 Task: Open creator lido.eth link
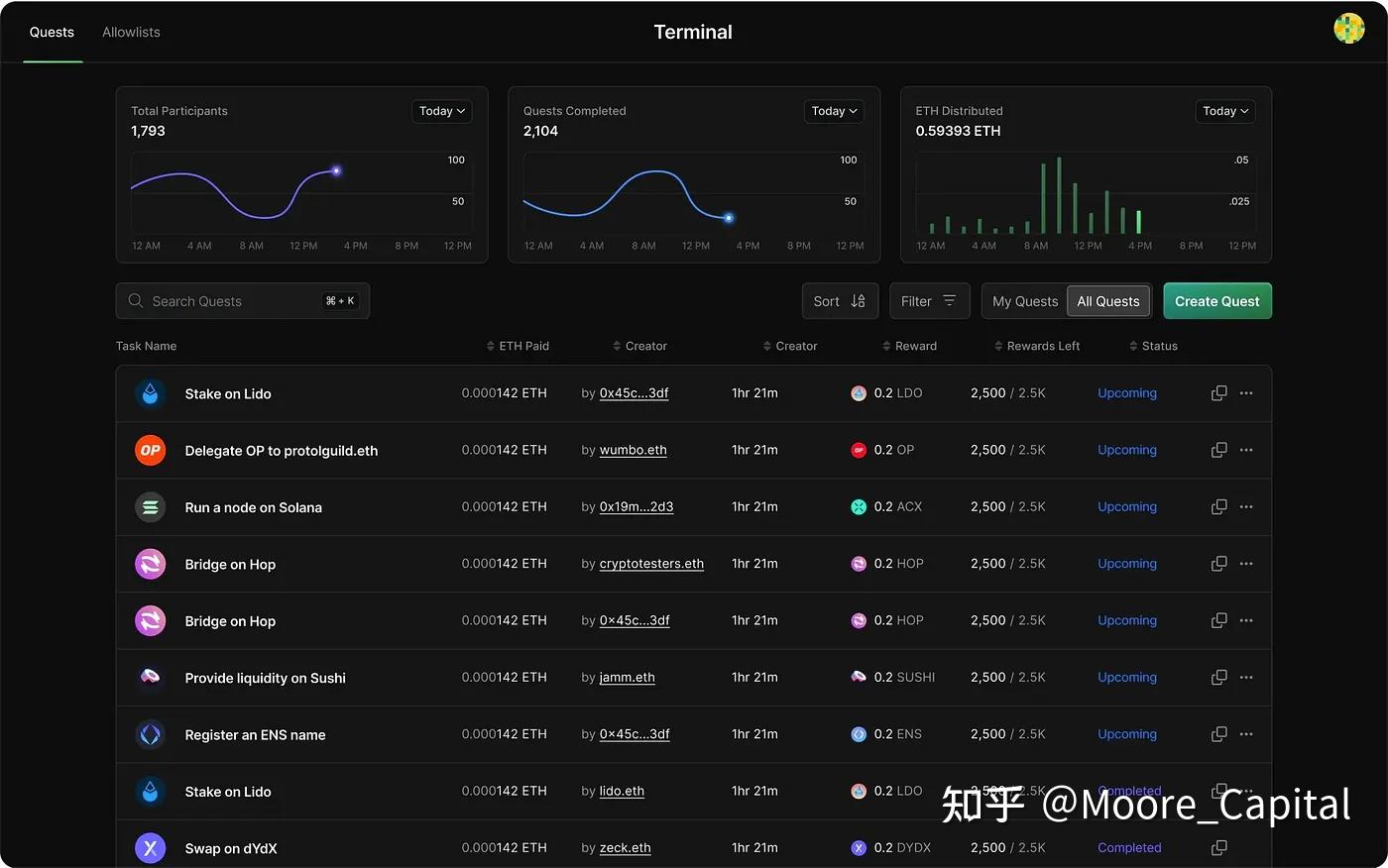pyautogui.click(x=622, y=791)
